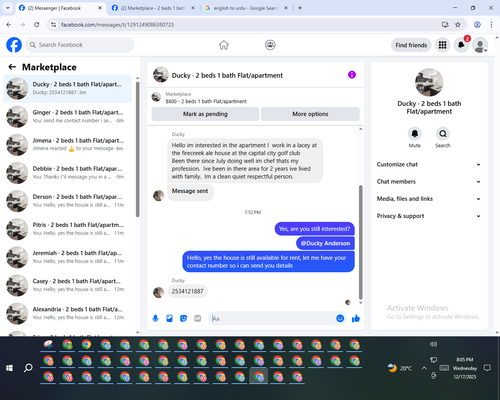The width and height of the screenshot is (500, 400).
Task: Expand Customize chat section
Action: click(429, 164)
